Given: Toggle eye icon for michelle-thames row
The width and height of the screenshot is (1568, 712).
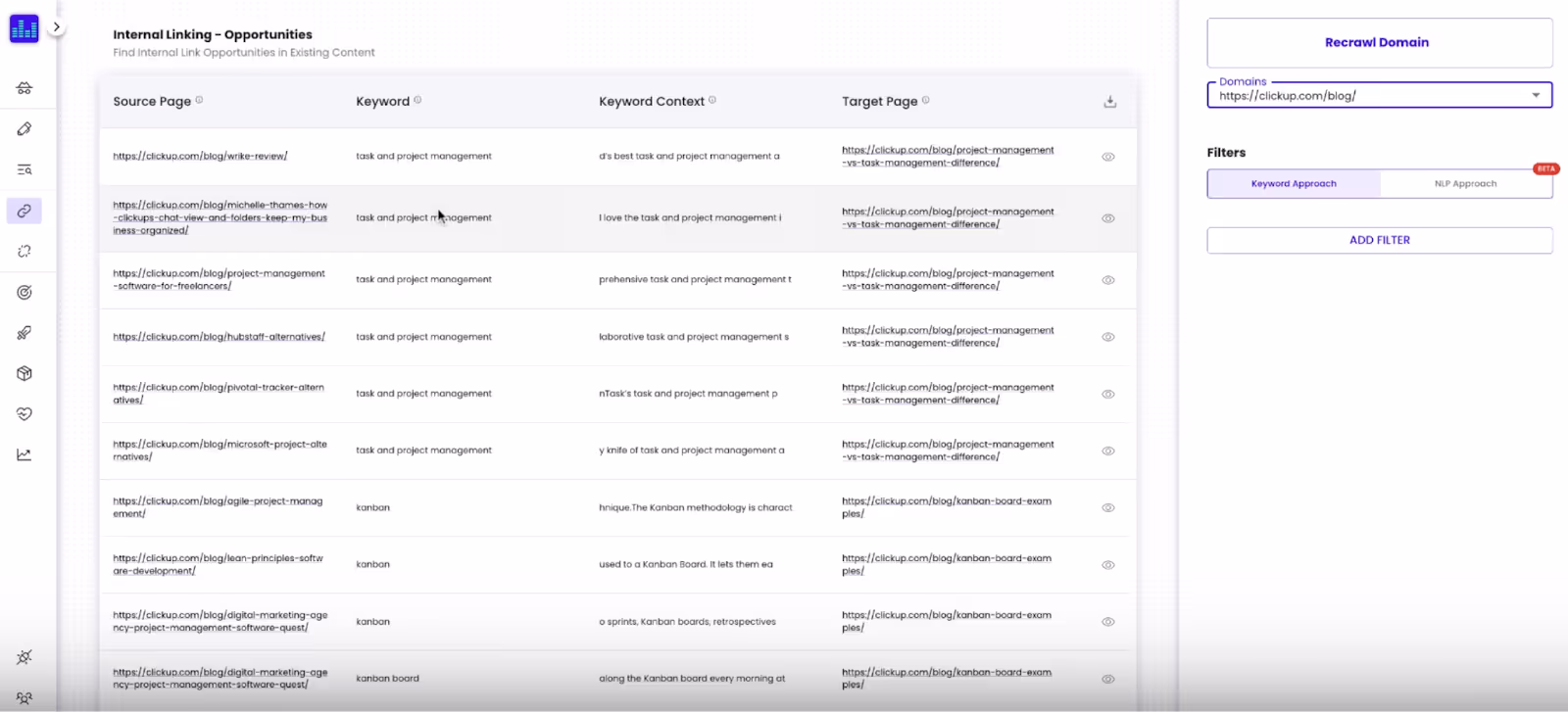Looking at the screenshot, I should pyautogui.click(x=1108, y=218).
